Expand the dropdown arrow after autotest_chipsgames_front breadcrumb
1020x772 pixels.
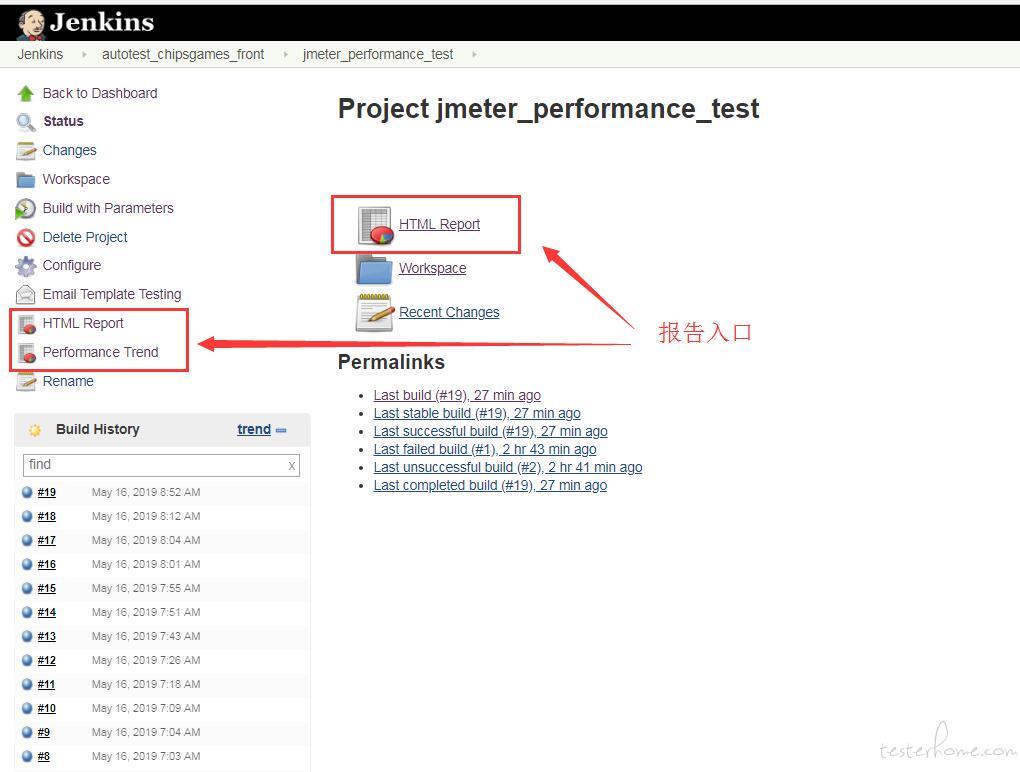pyautogui.click(x=285, y=55)
